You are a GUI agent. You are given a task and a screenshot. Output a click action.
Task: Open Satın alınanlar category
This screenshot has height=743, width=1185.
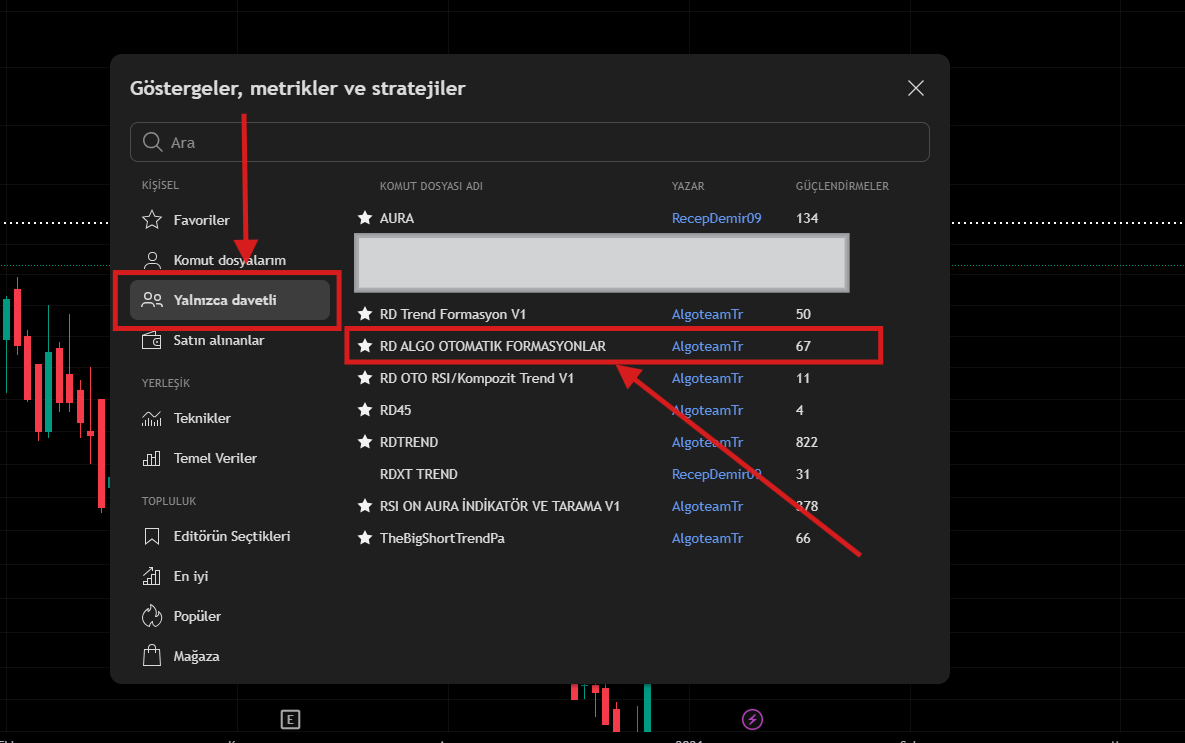point(230,340)
